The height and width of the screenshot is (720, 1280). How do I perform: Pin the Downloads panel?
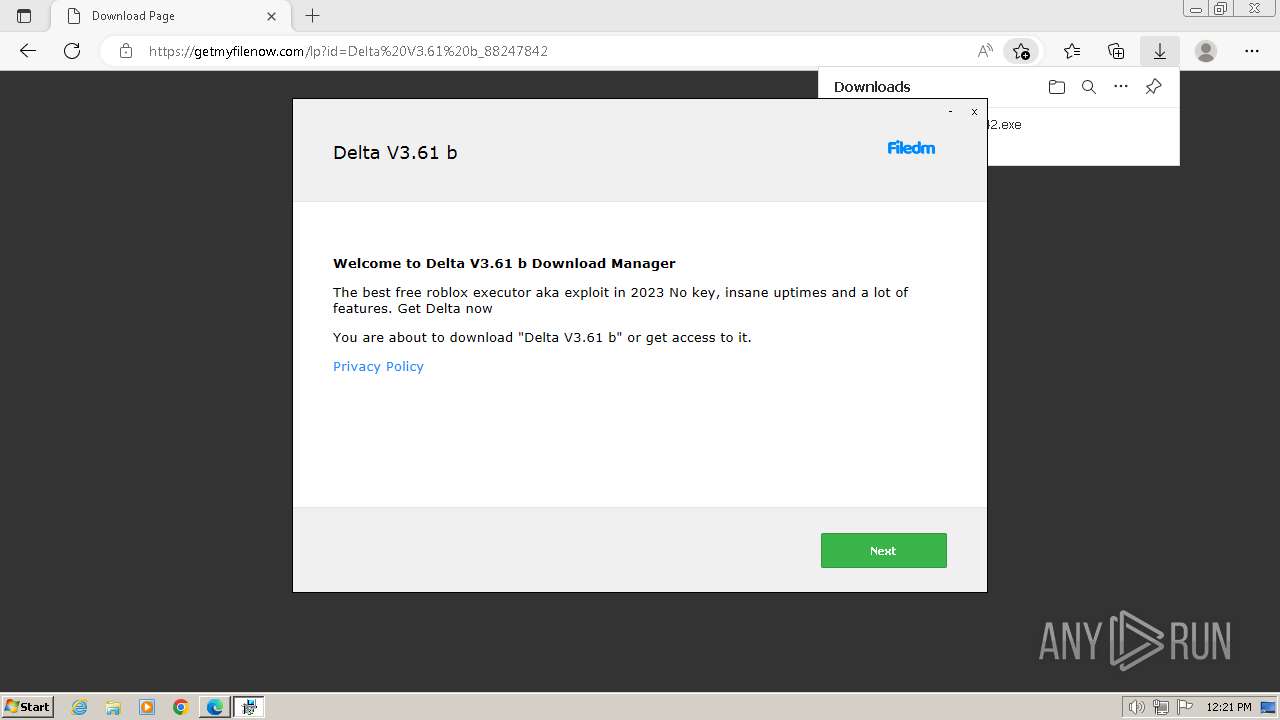[1153, 87]
